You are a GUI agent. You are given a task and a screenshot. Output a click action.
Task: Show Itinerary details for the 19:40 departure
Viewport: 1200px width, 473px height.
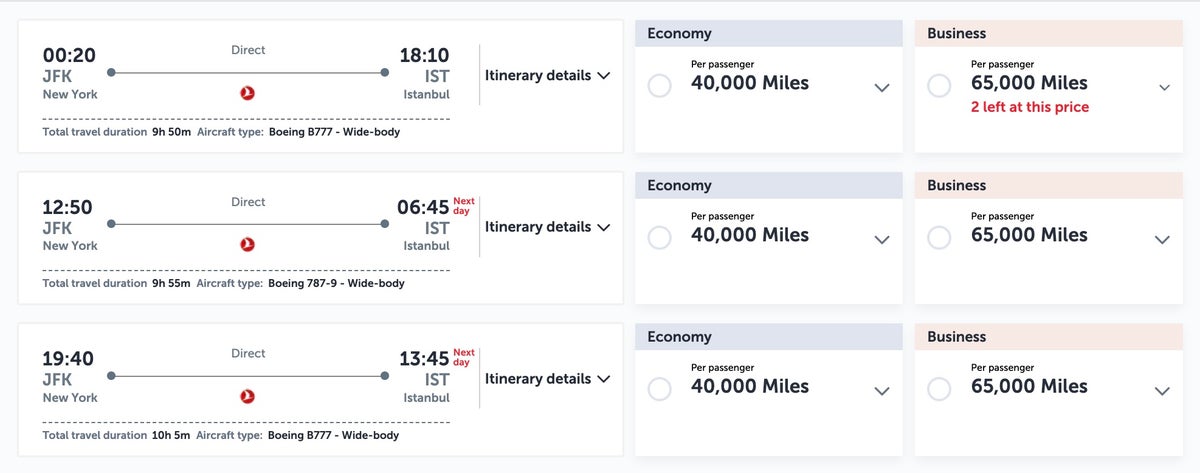point(547,379)
